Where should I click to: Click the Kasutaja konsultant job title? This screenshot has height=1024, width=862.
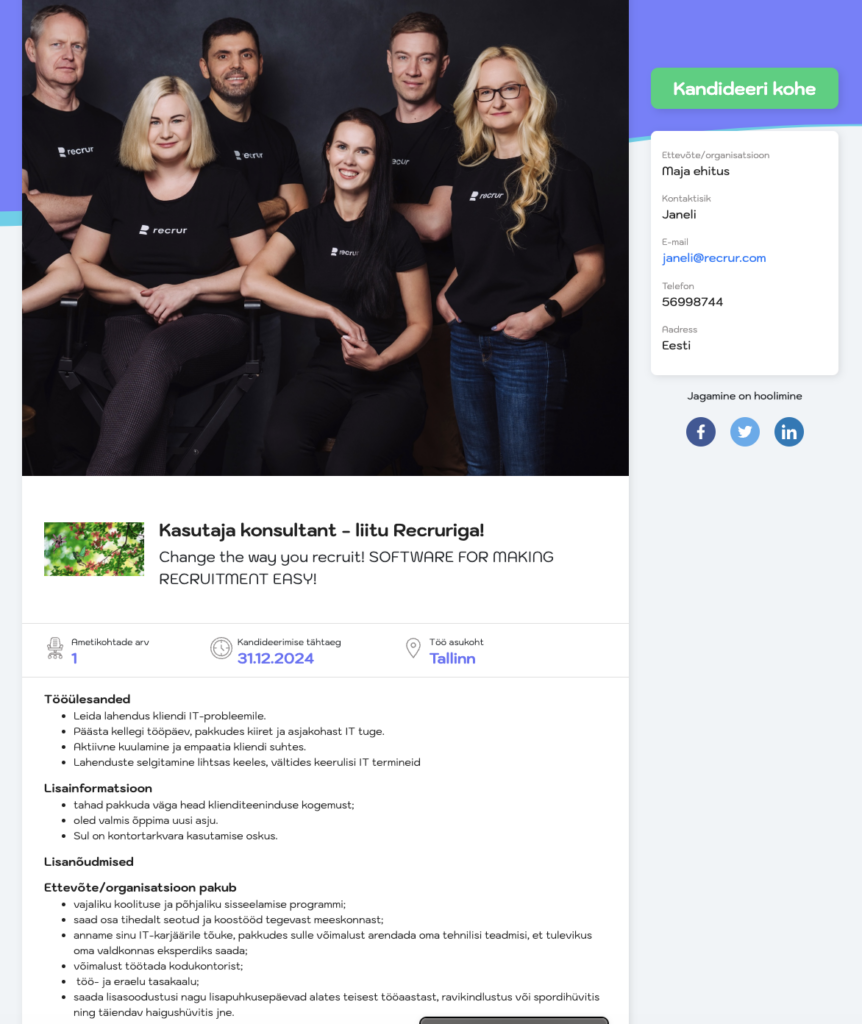coord(321,530)
